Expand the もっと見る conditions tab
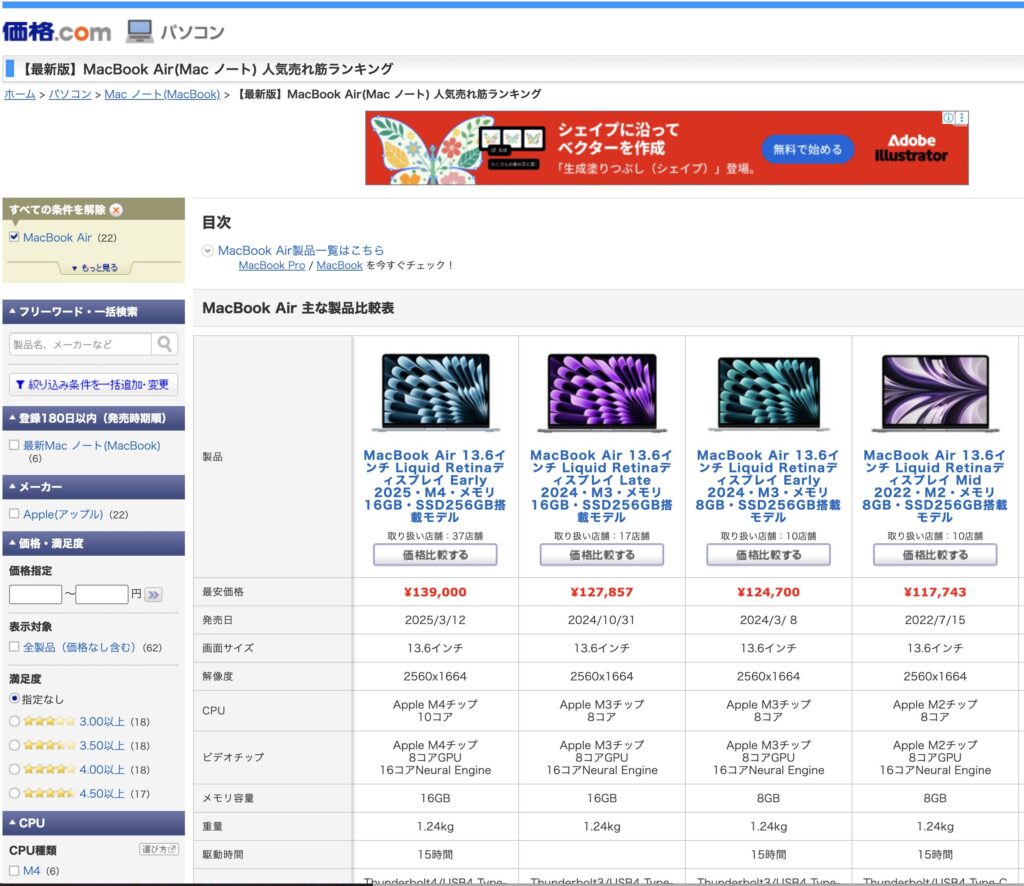1024x886 pixels. pos(94,268)
